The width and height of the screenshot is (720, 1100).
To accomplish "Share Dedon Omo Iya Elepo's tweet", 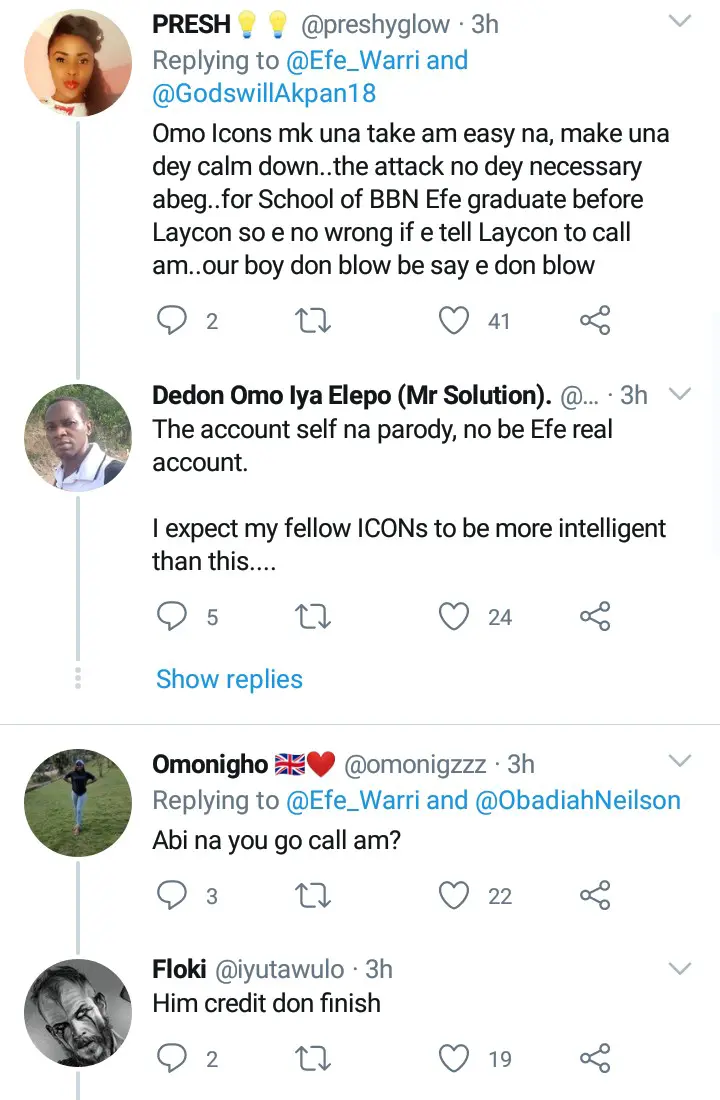I will (595, 617).
